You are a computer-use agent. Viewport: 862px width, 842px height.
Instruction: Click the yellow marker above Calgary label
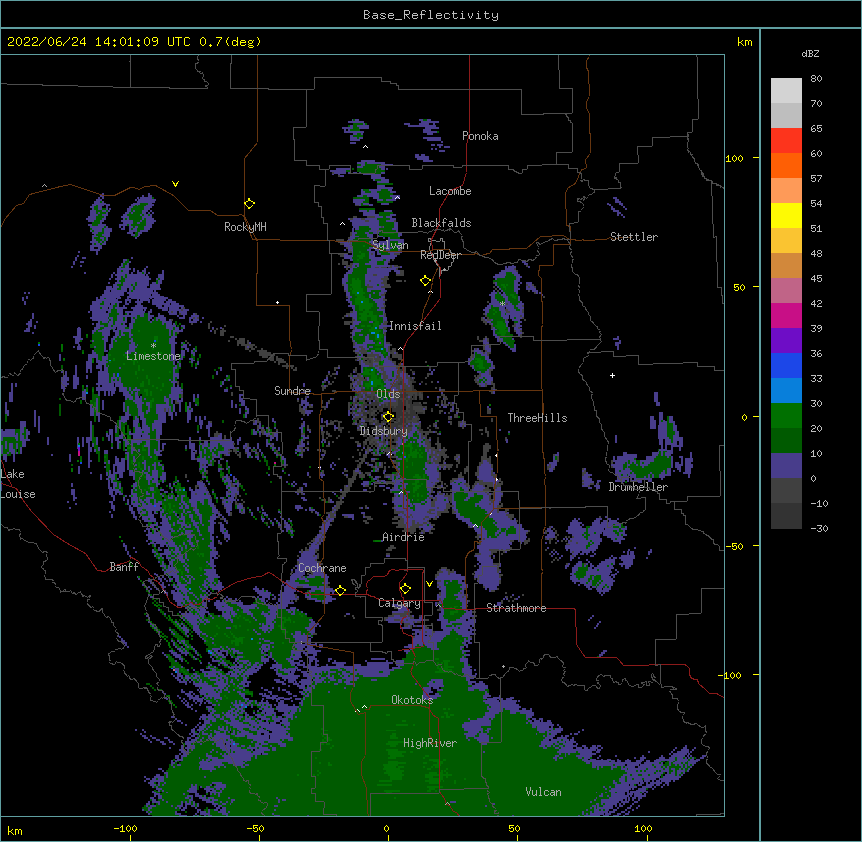click(x=405, y=589)
